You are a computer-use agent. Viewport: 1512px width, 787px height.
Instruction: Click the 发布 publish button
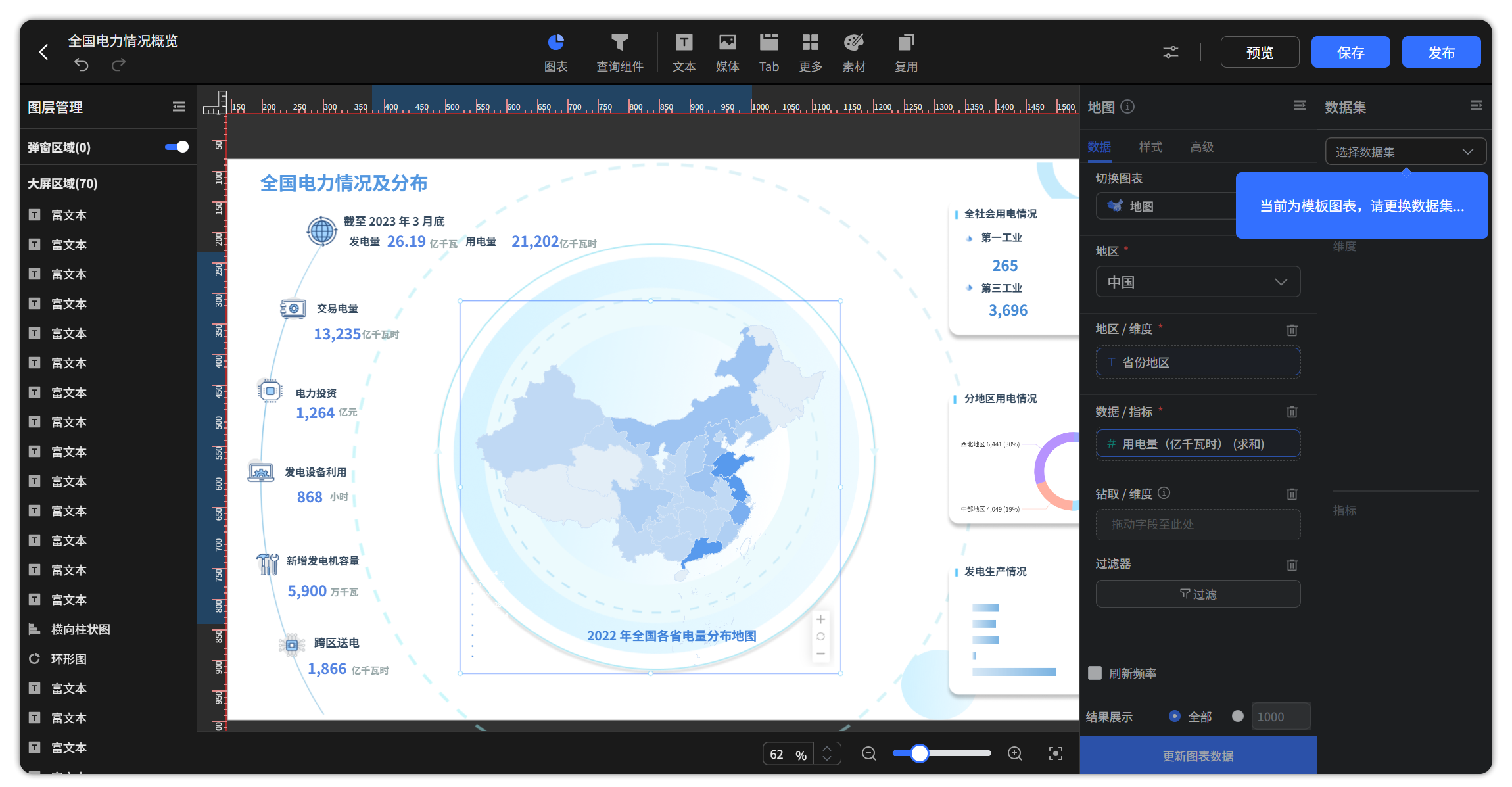click(x=1441, y=53)
